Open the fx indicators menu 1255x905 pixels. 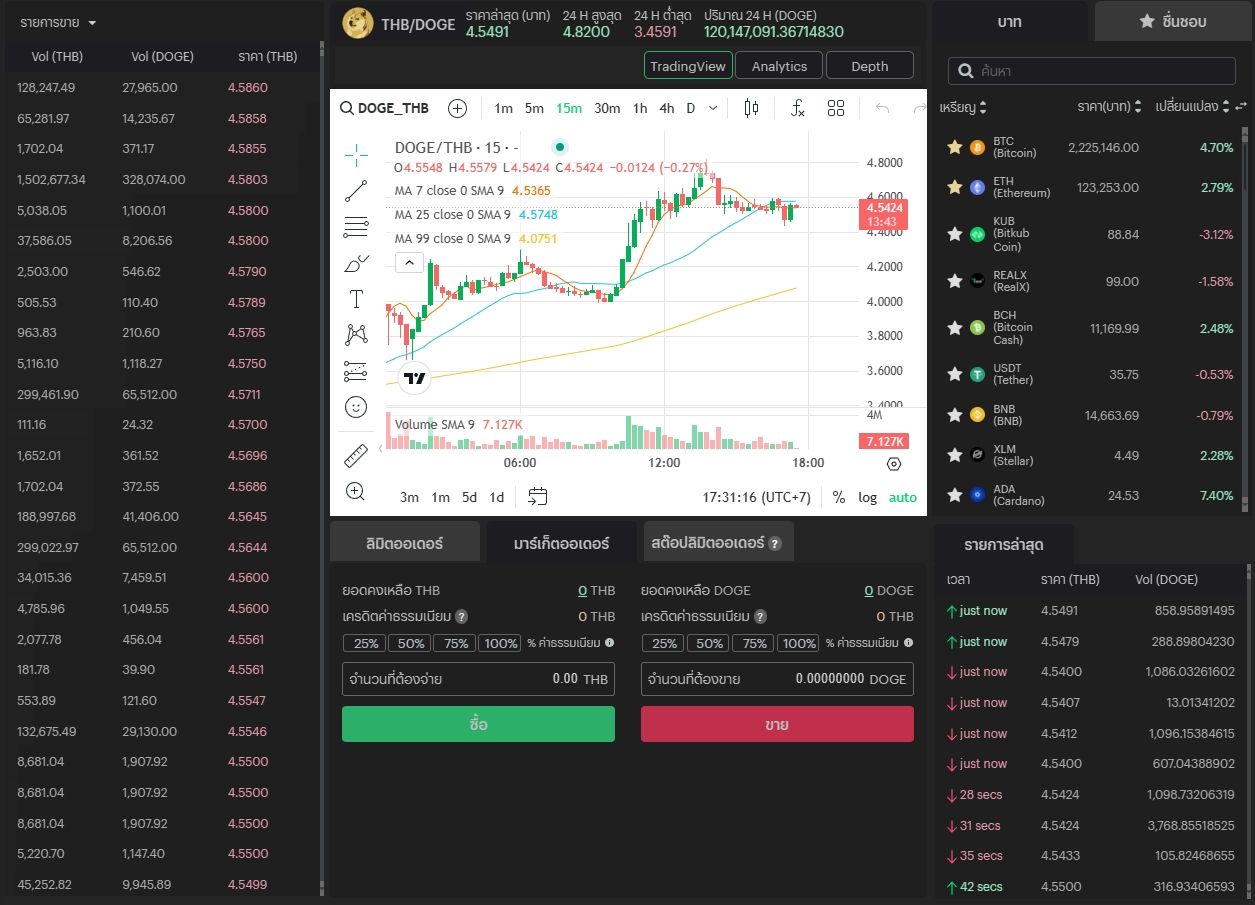click(797, 108)
